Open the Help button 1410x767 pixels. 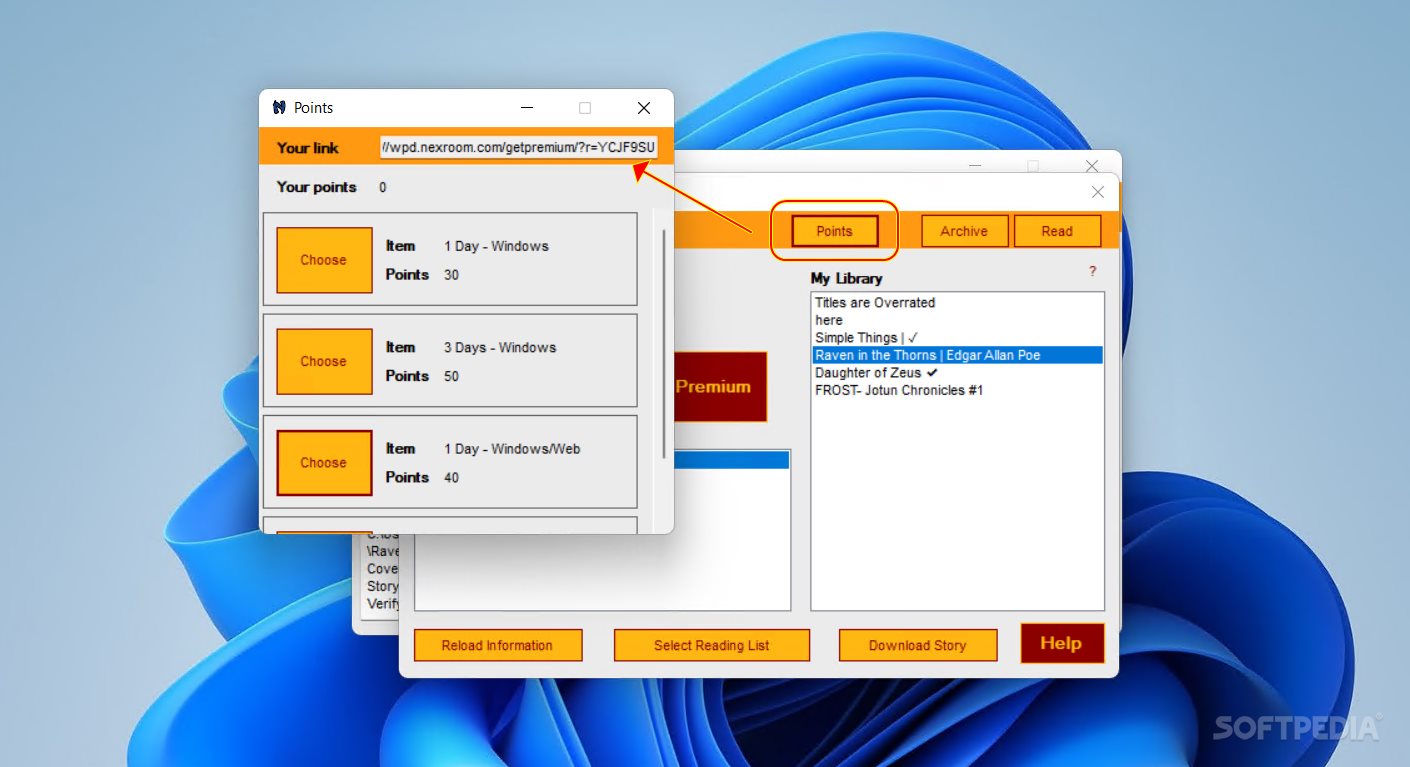(1062, 643)
